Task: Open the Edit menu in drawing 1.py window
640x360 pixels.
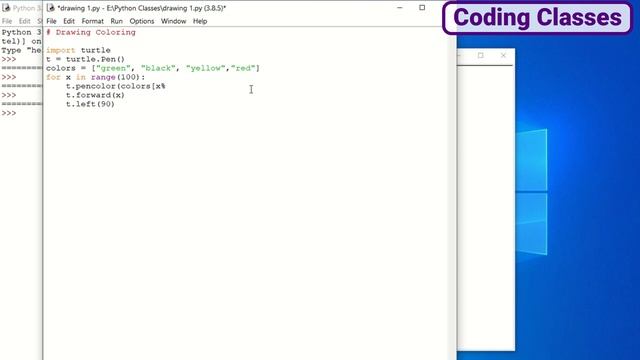Action: (x=69, y=21)
